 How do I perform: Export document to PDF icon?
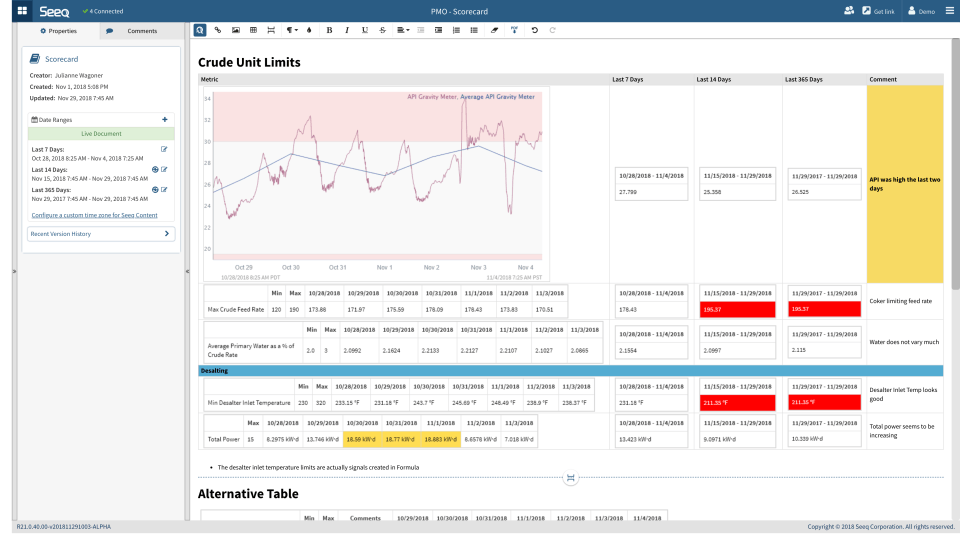click(514, 30)
